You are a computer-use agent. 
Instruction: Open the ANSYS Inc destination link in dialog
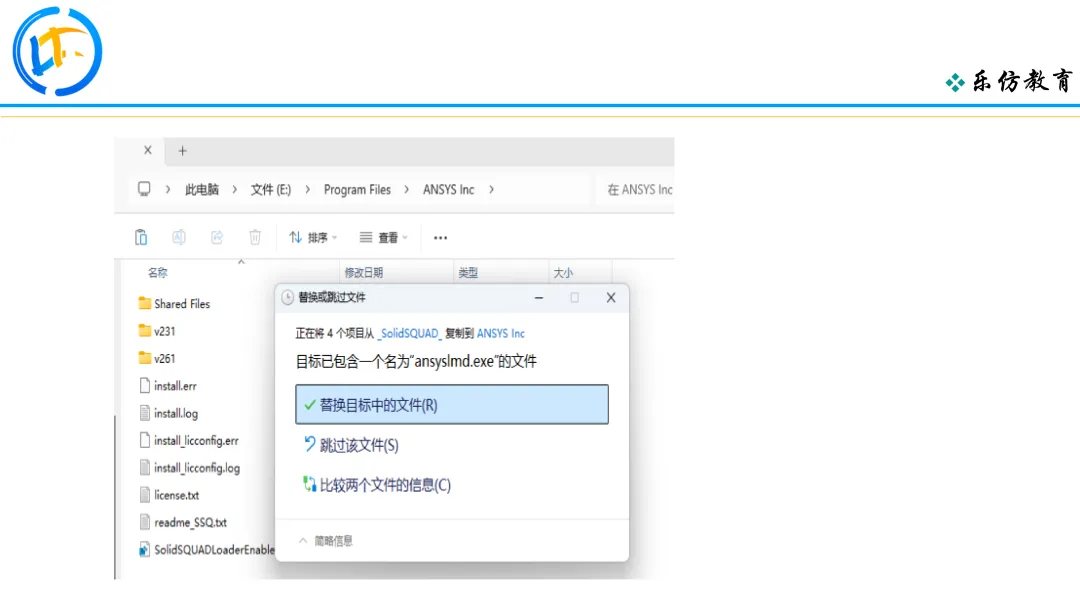point(501,333)
